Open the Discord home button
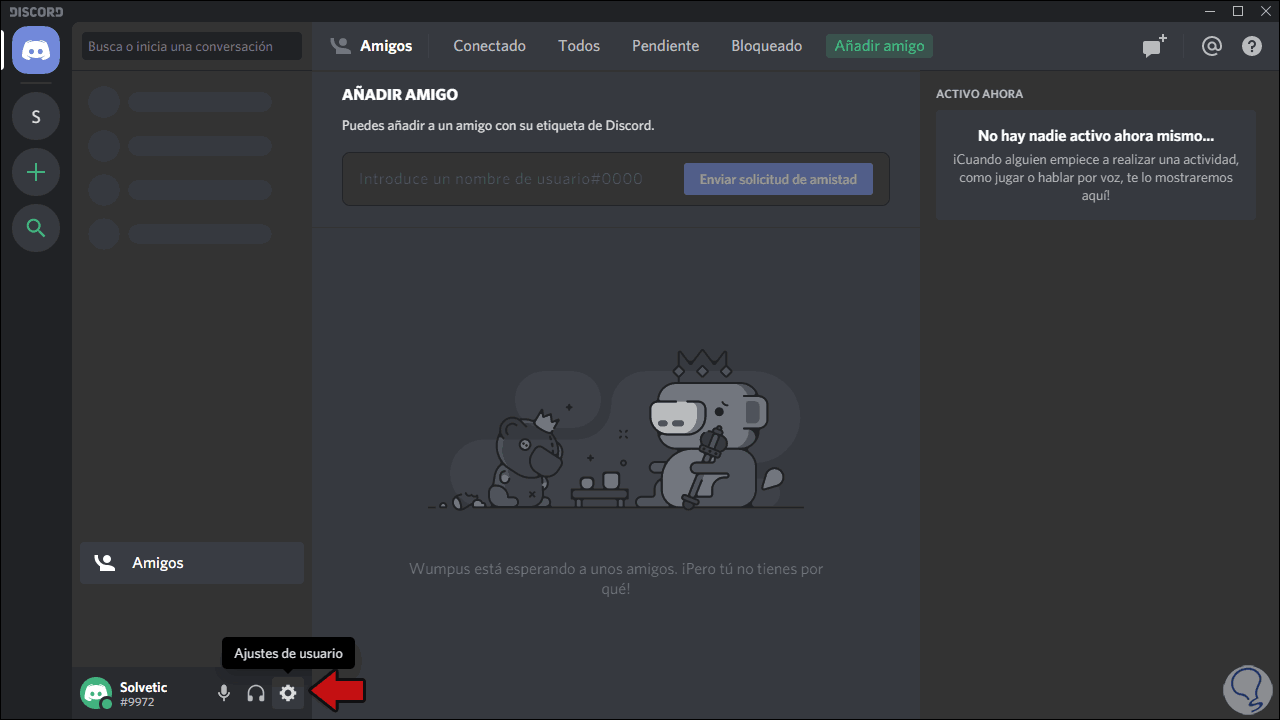1280x720 pixels. 36,50
